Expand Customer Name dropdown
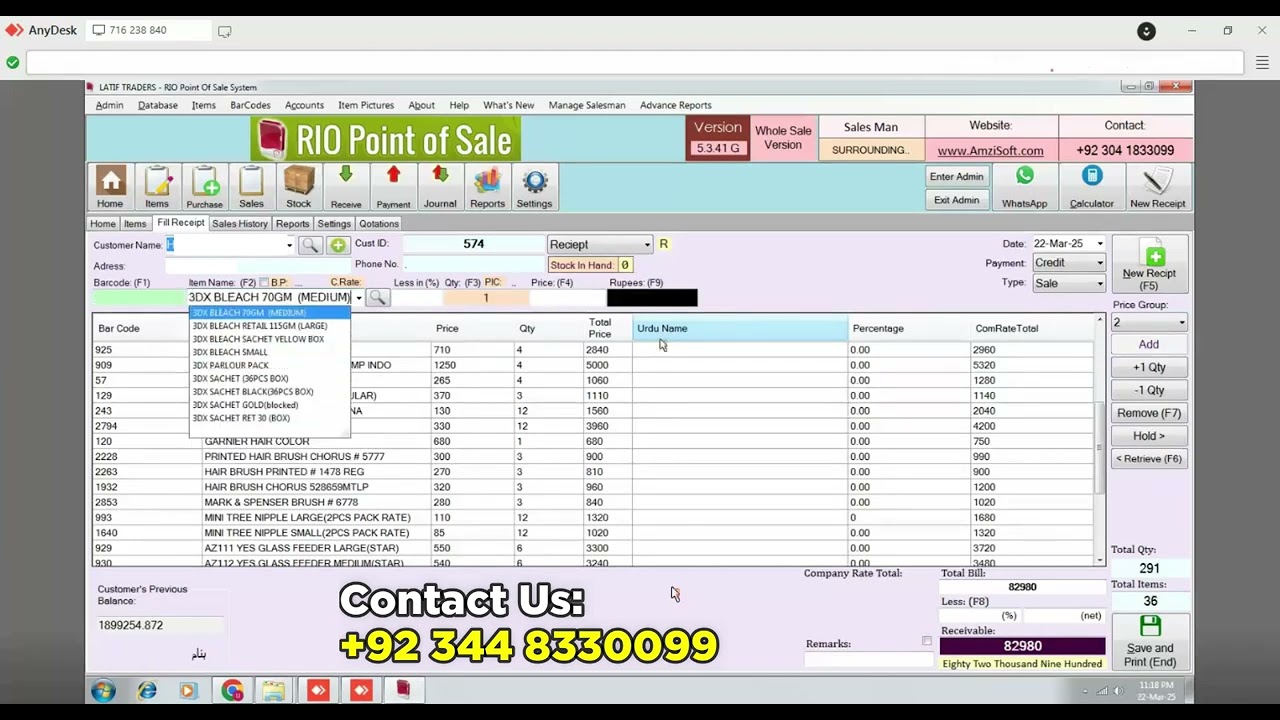1280x720 pixels. pos(289,245)
